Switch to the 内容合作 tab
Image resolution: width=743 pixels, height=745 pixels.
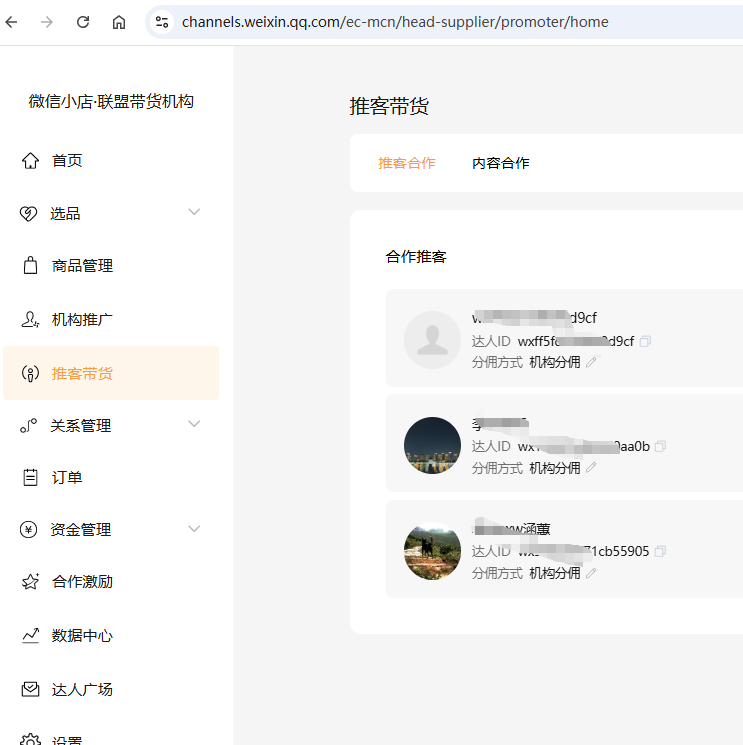[501, 163]
